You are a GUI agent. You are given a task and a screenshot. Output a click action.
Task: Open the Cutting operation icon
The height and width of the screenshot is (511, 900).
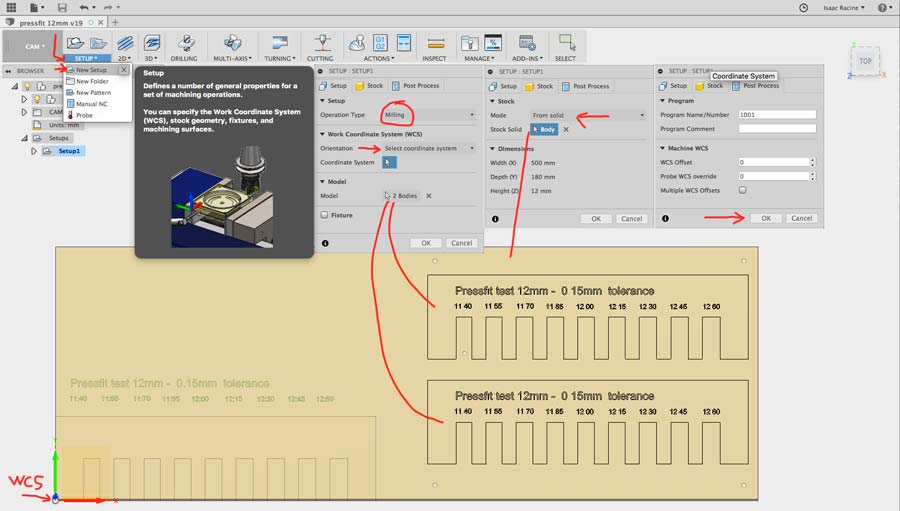[320, 43]
